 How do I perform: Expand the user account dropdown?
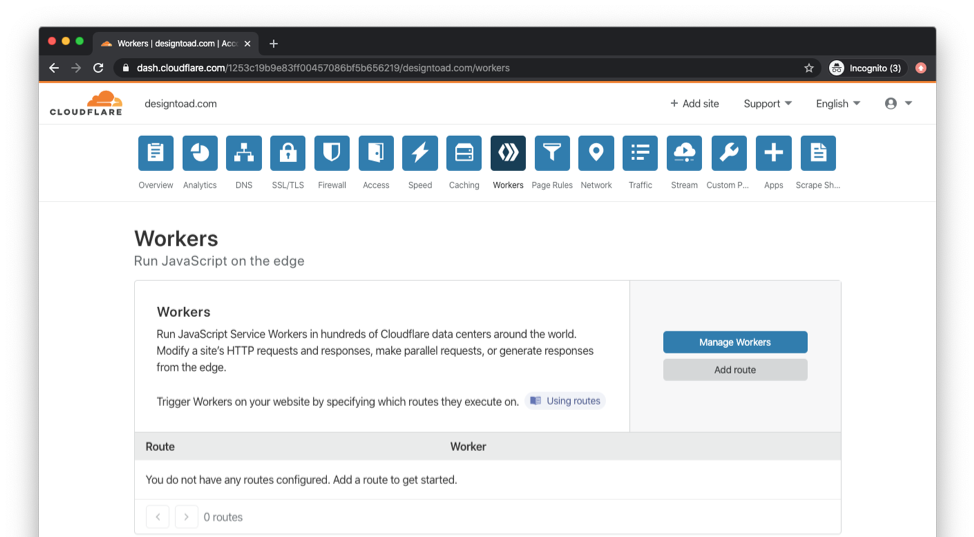[x=898, y=104]
